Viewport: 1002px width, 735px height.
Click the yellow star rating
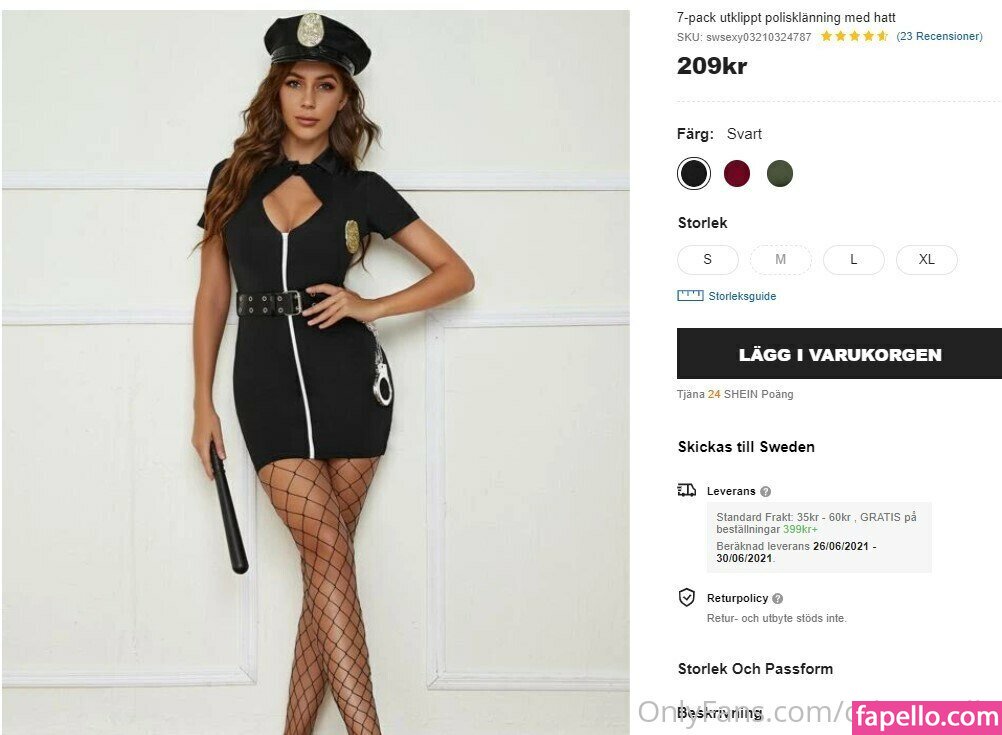coord(854,36)
